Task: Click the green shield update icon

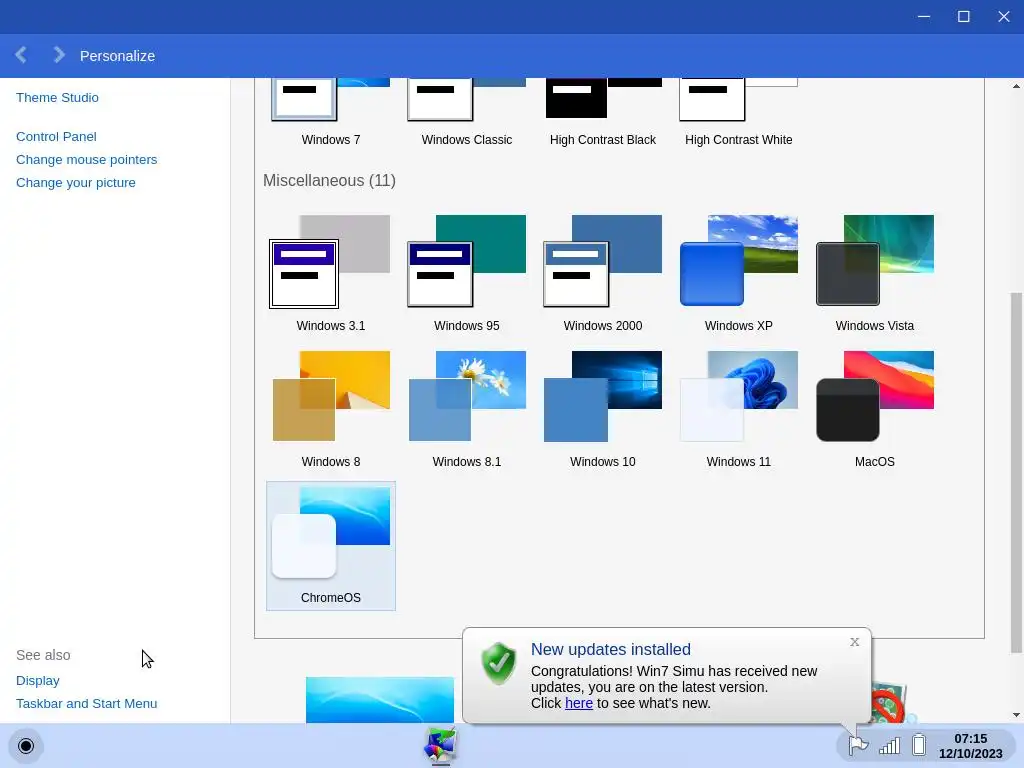Action: pyautogui.click(x=499, y=662)
